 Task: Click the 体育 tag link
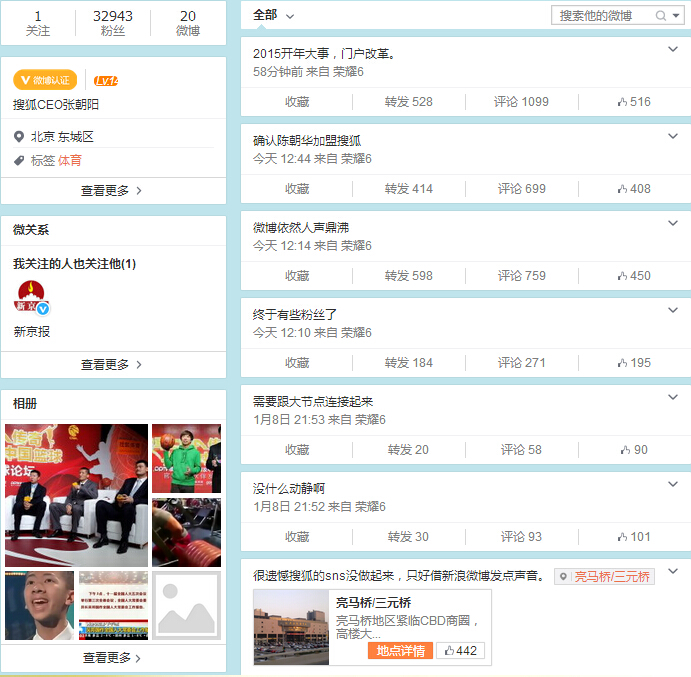pos(70,160)
